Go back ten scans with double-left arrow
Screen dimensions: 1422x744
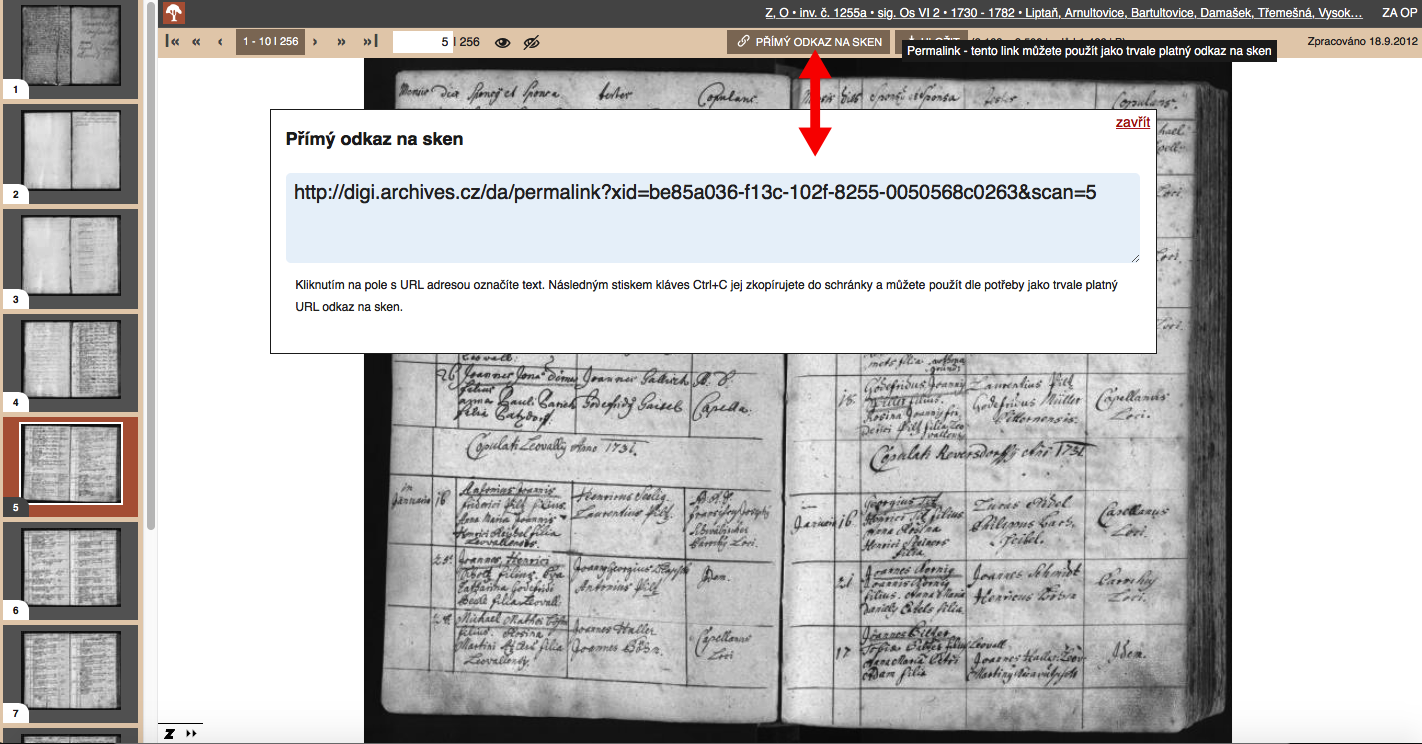(196, 42)
